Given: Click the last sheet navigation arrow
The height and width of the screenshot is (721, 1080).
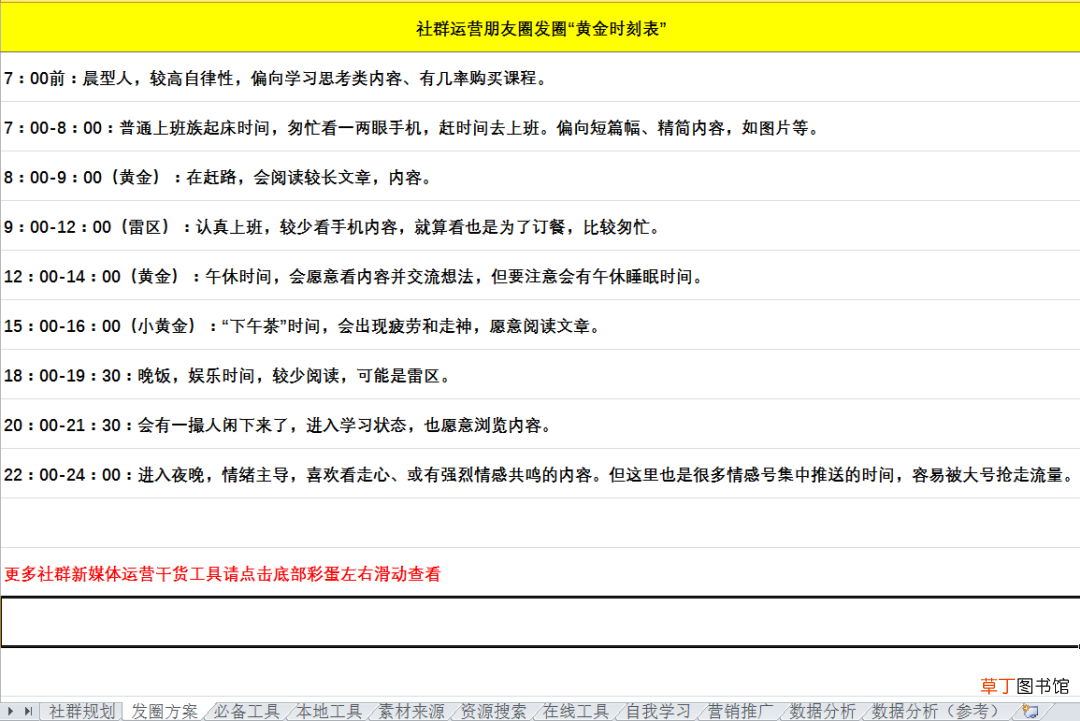Looking at the screenshot, I should pyautogui.click(x=28, y=711).
